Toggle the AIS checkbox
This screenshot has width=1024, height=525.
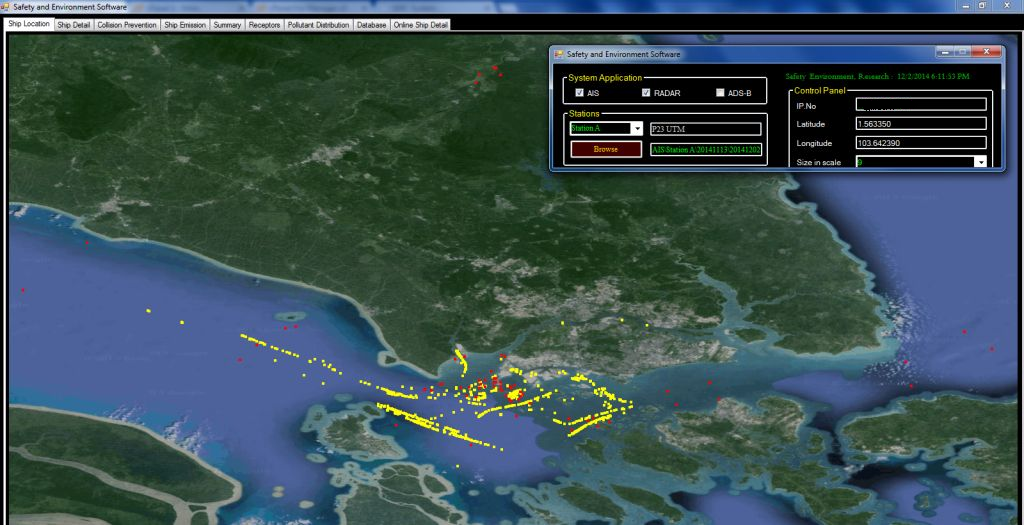point(580,93)
